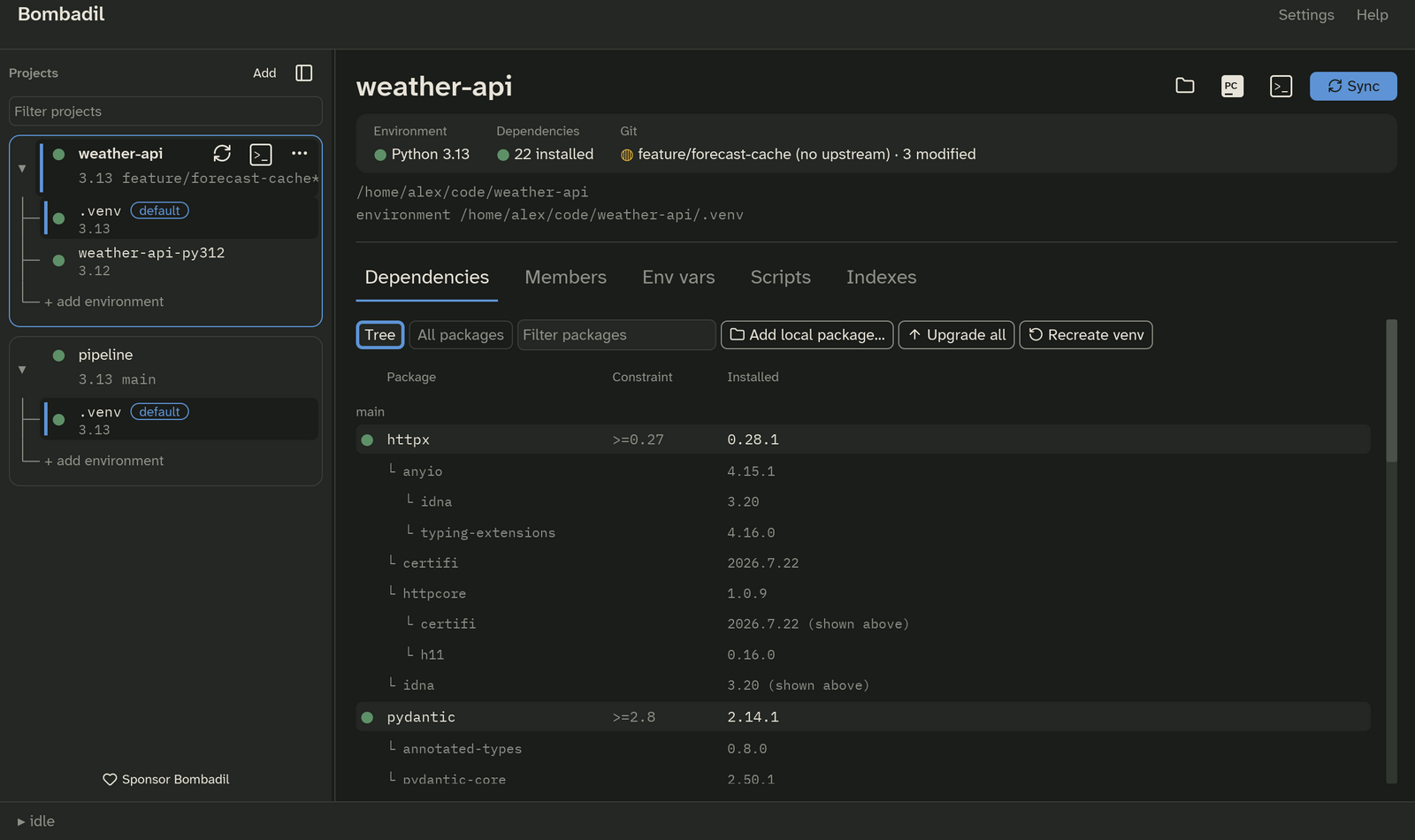Switch to All packages view

coord(461,335)
